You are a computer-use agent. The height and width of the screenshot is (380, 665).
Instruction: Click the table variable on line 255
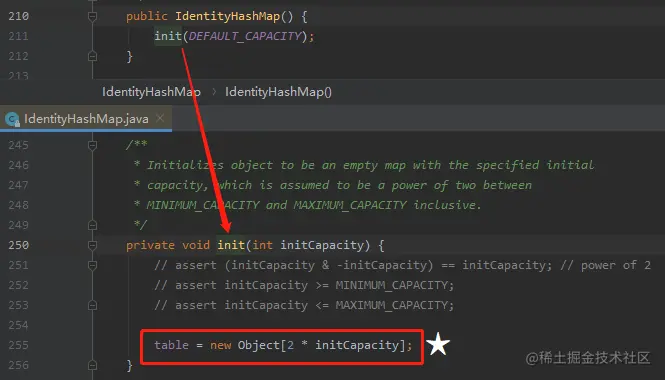pyautogui.click(x=171, y=345)
